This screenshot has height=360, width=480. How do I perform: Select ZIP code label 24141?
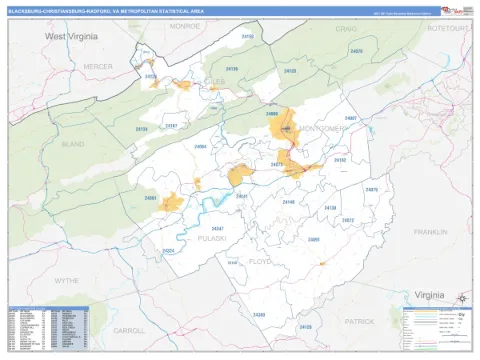click(x=242, y=196)
